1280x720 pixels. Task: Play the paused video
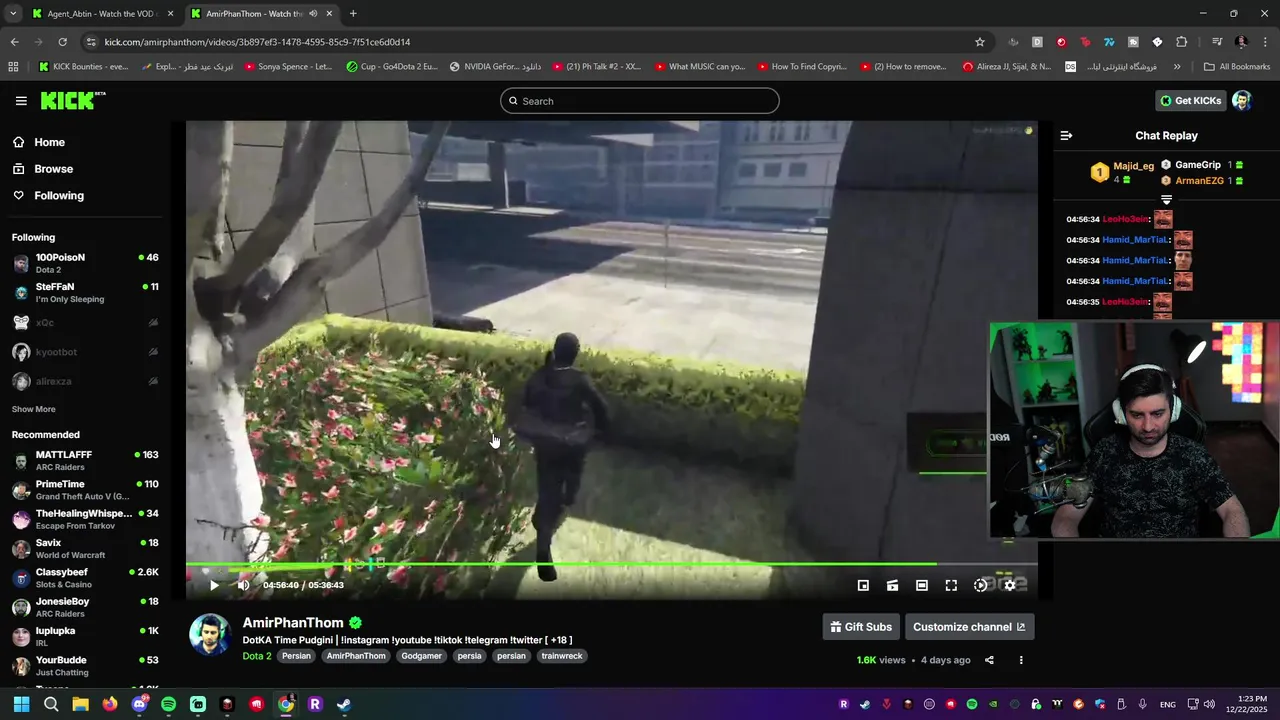pos(214,585)
